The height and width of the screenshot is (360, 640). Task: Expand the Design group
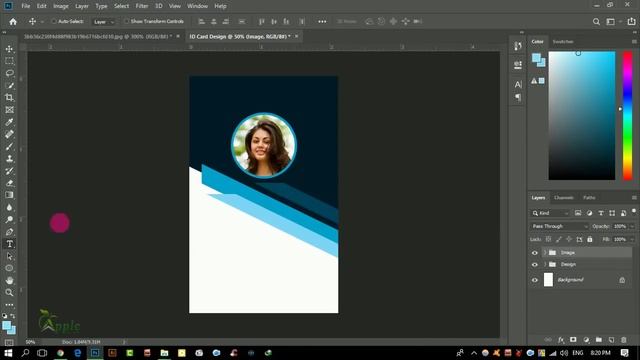point(544,264)
